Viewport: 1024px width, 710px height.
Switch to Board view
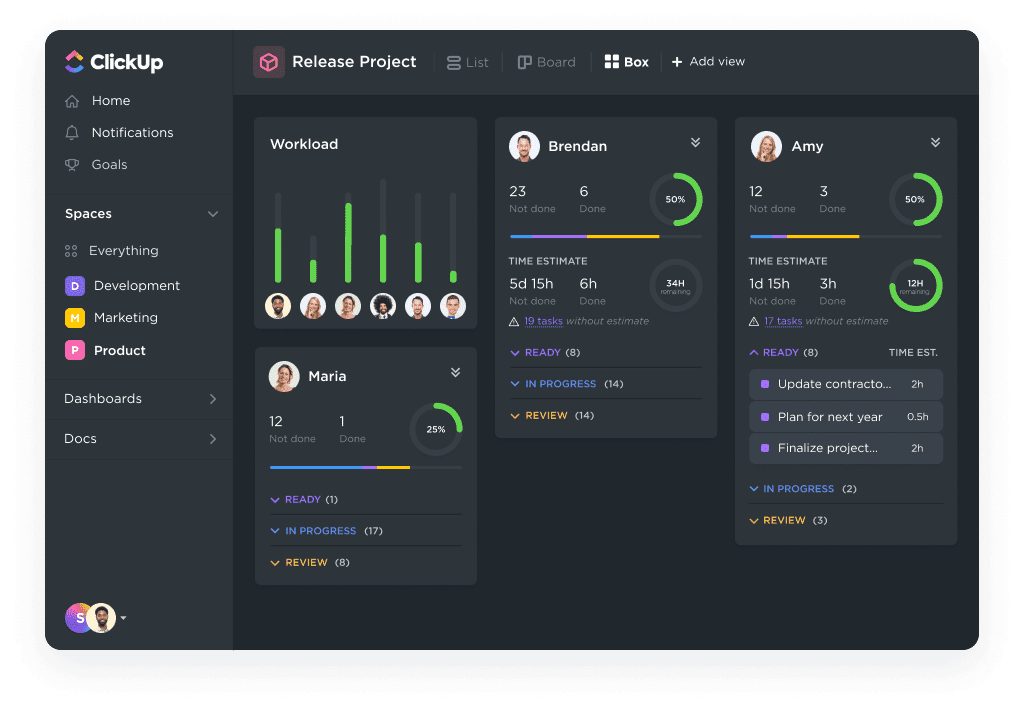(x=546, y=61)
